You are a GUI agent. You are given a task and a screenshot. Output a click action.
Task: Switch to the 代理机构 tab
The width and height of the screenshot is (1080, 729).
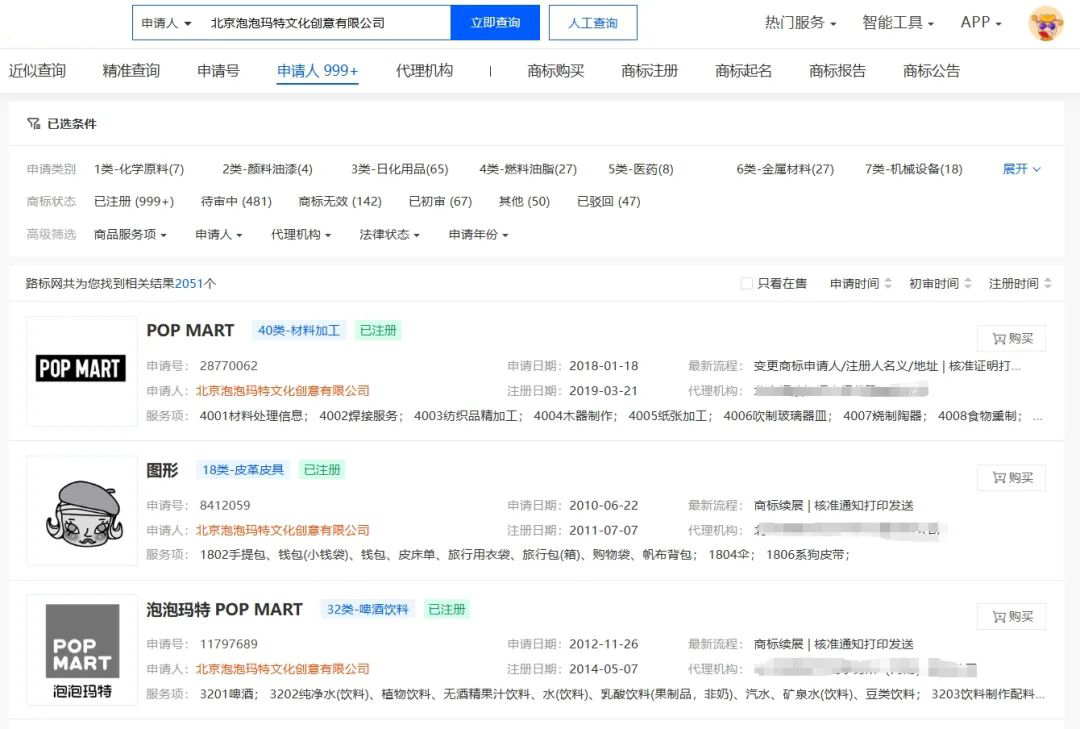[x=424, y=71]
